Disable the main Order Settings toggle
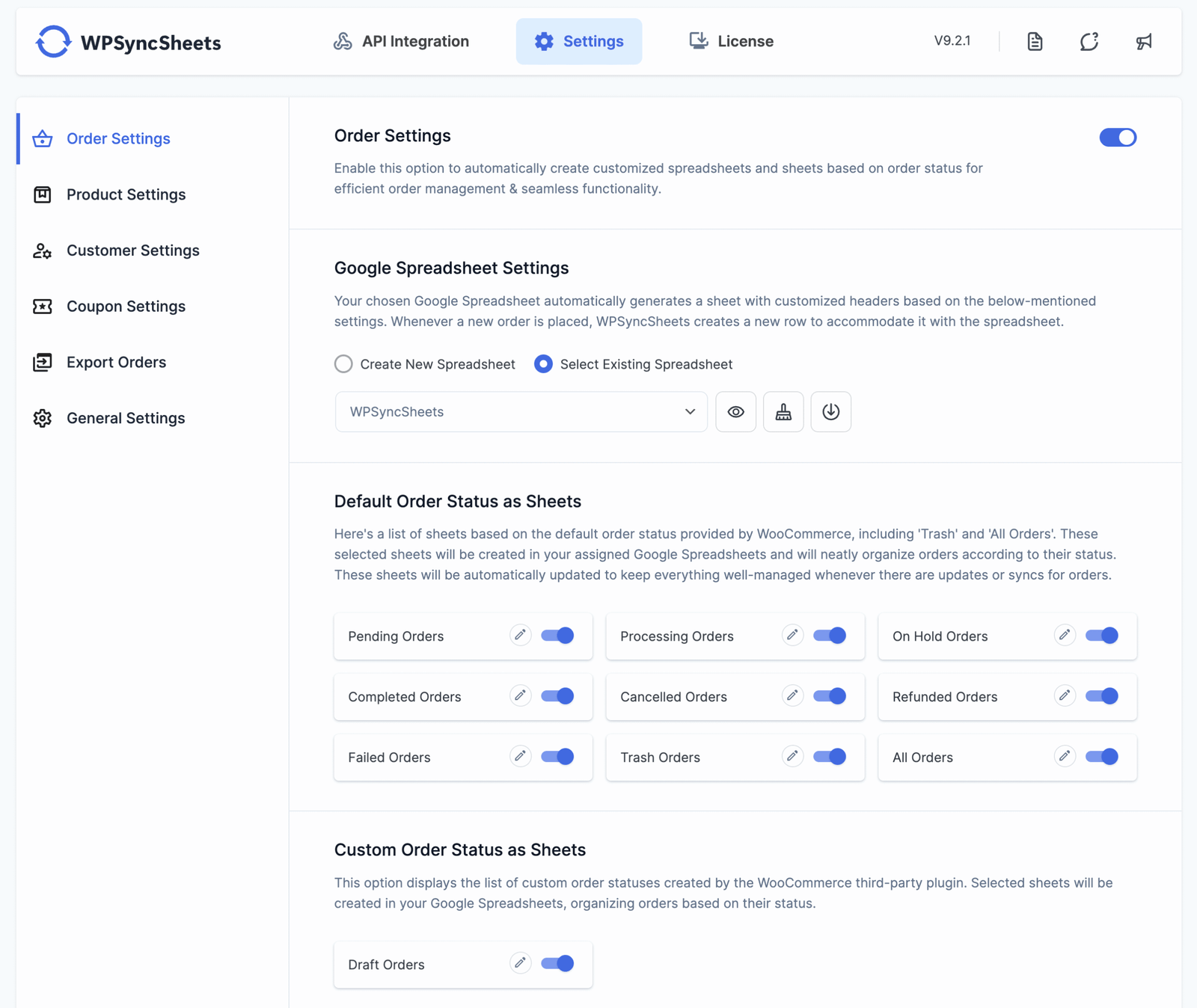 pos(1118,138)
